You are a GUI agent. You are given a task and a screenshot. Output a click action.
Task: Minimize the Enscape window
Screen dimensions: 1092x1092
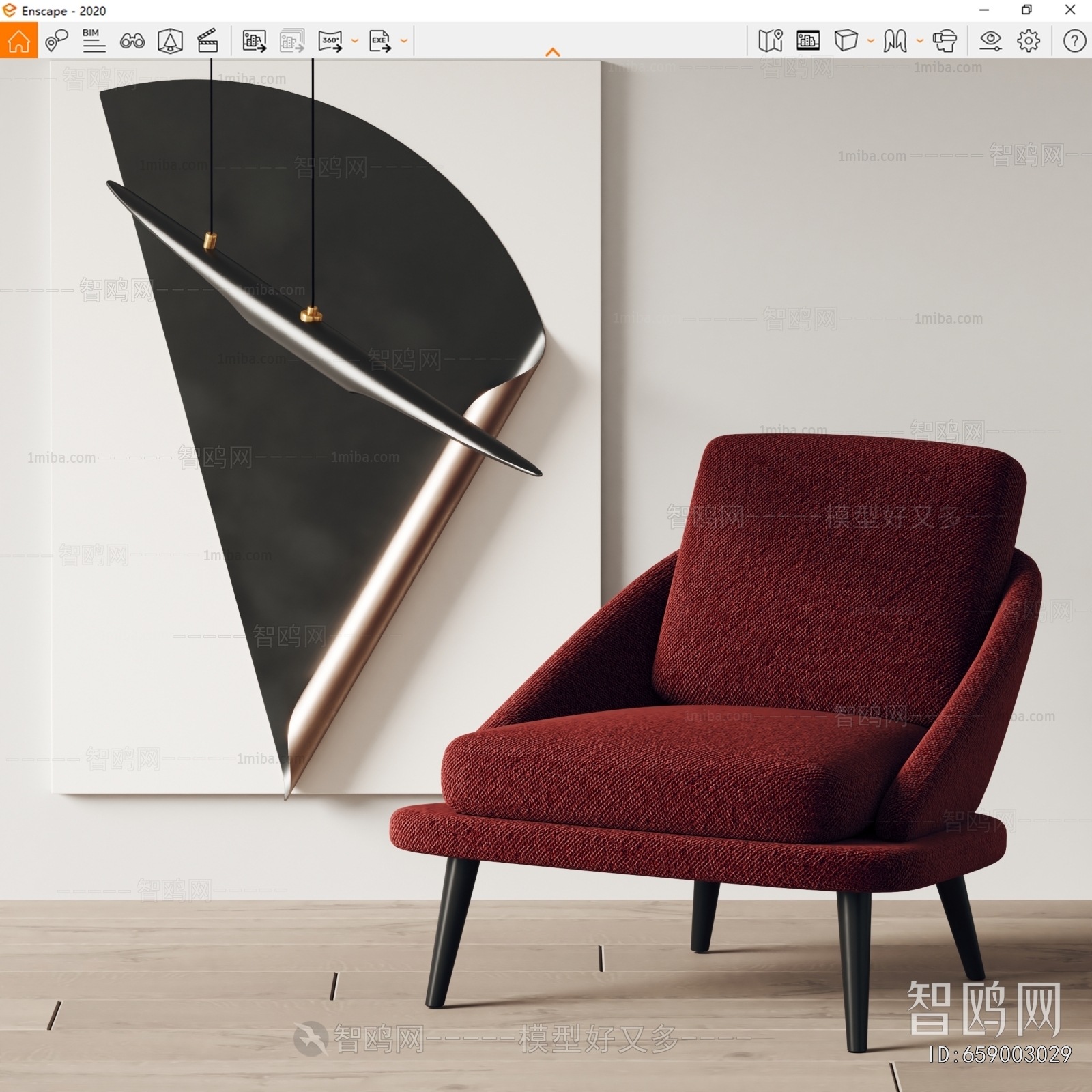coord(984,10)
